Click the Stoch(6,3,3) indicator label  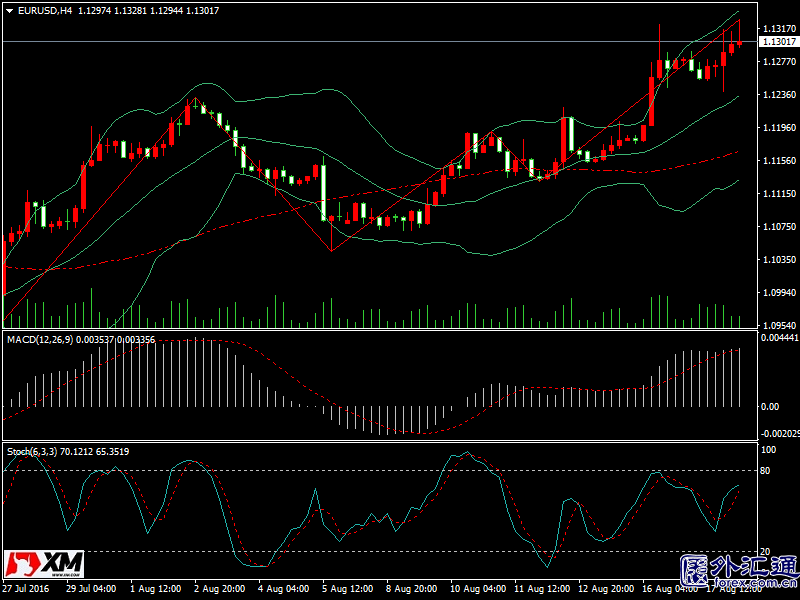(x=32, y=452)
